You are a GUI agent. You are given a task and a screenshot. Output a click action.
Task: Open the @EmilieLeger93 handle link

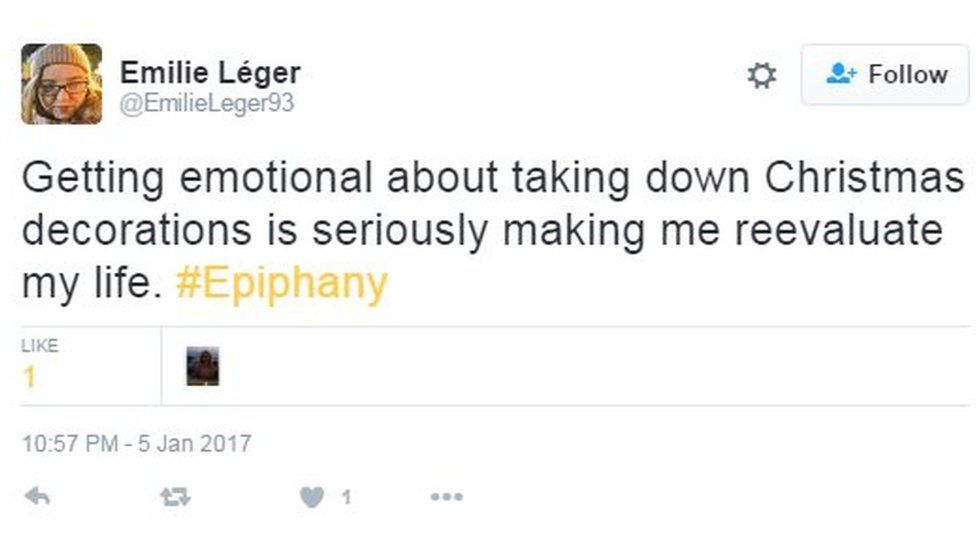click(x=207, y=103)
